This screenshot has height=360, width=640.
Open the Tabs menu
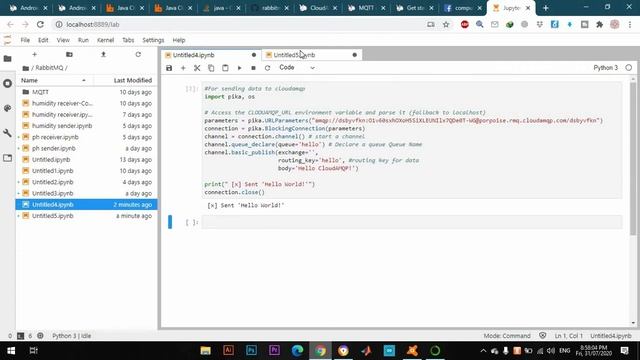click(x=128, y=40)
